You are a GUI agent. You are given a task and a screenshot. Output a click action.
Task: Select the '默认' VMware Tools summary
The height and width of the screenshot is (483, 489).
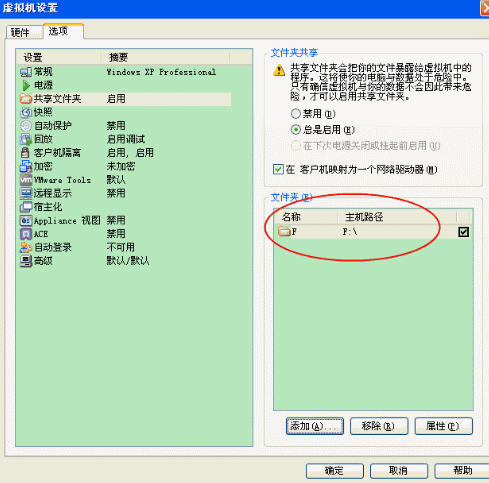click(116, 180)
